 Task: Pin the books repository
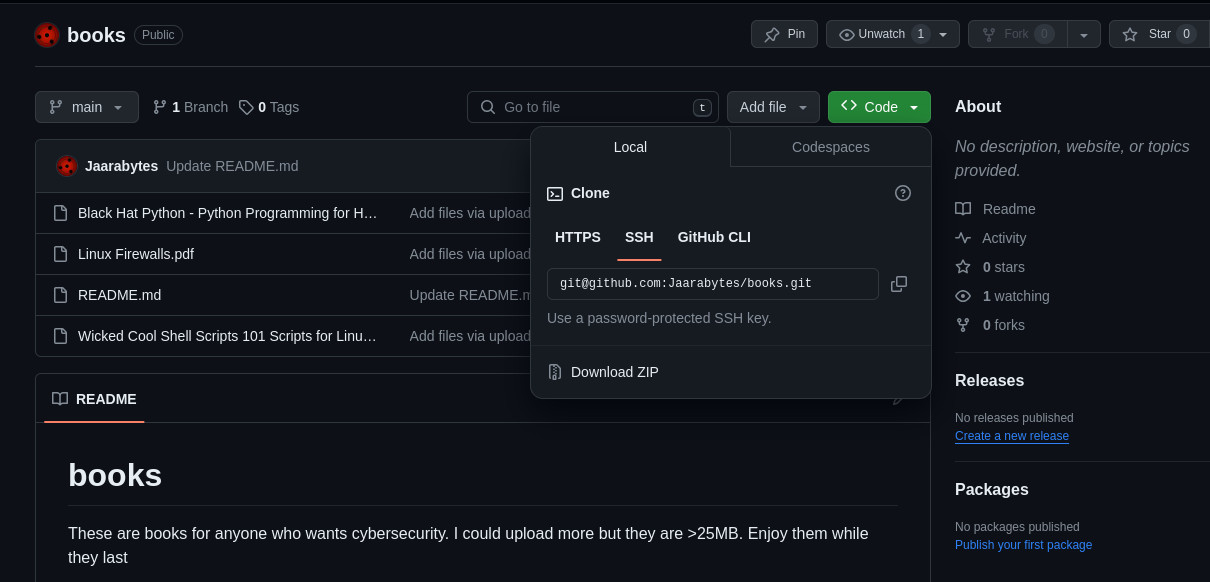[785, 34]
